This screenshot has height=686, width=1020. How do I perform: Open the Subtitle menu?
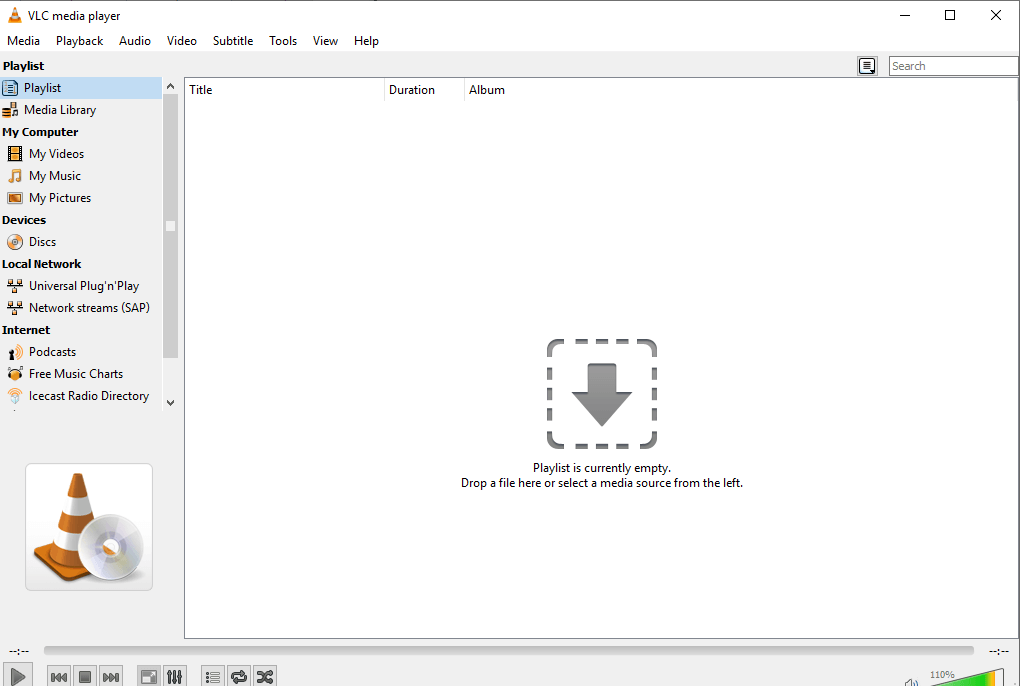[x=233, y=41]
